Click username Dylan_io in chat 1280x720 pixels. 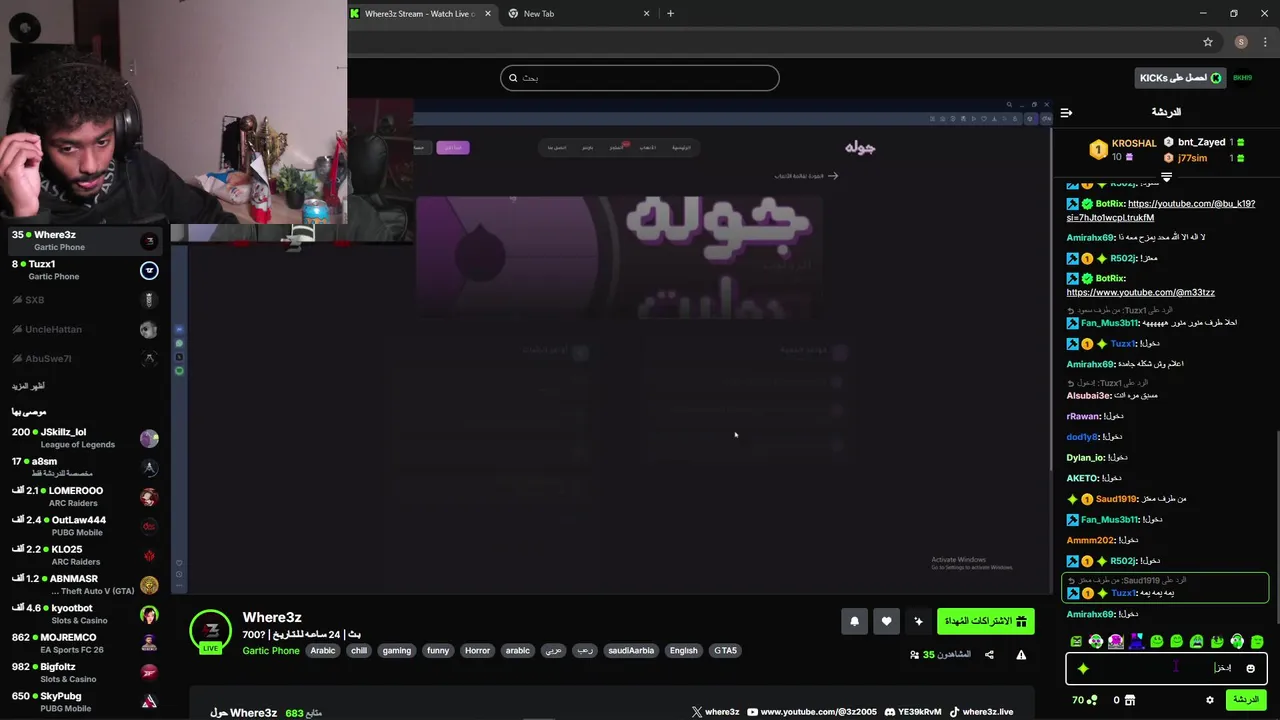tap(1085, 458)
